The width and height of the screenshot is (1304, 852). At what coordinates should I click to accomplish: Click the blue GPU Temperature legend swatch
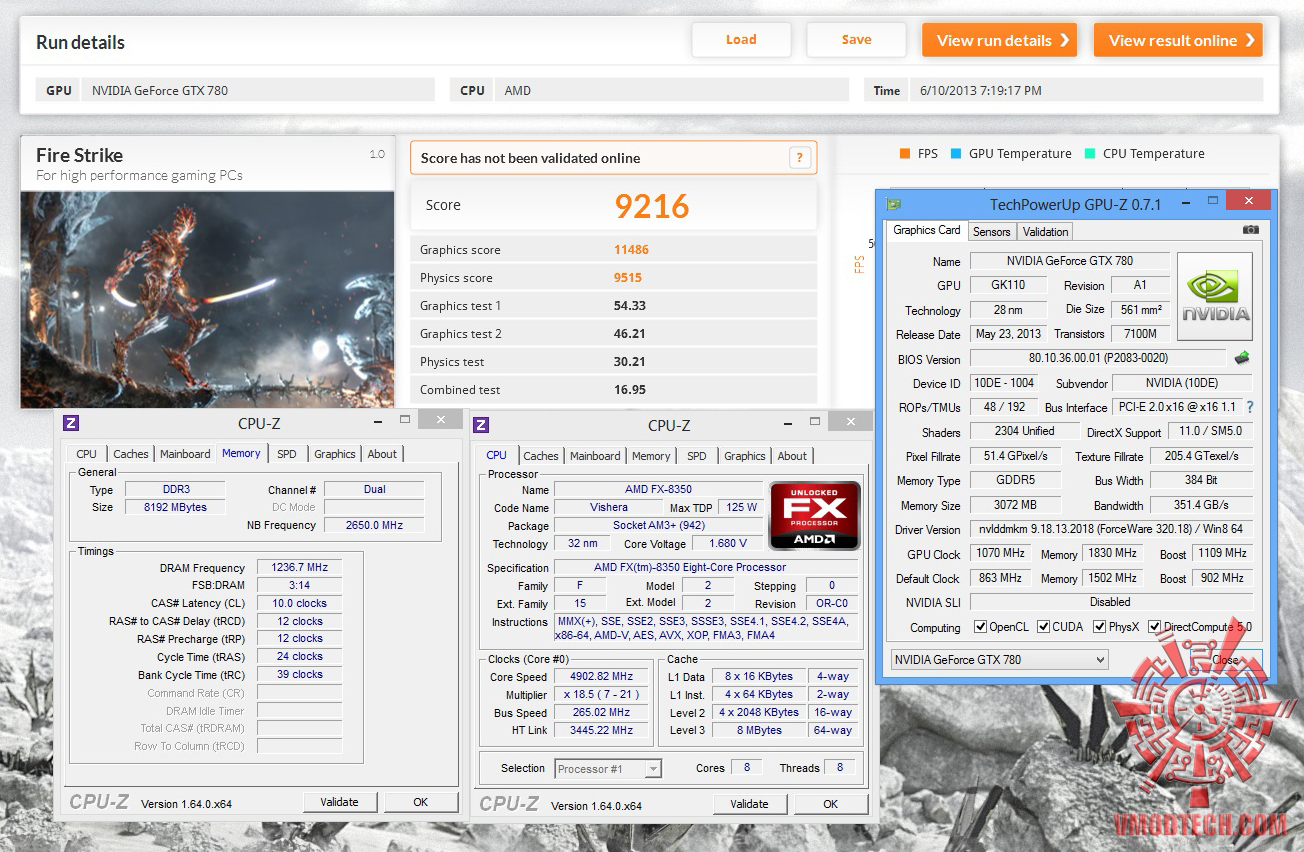[956, 154]
